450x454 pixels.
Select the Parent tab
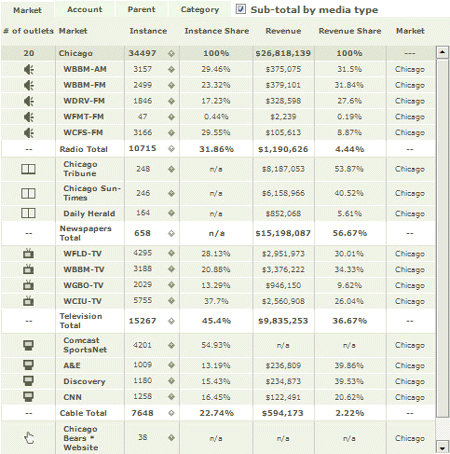tap(141, 9)
